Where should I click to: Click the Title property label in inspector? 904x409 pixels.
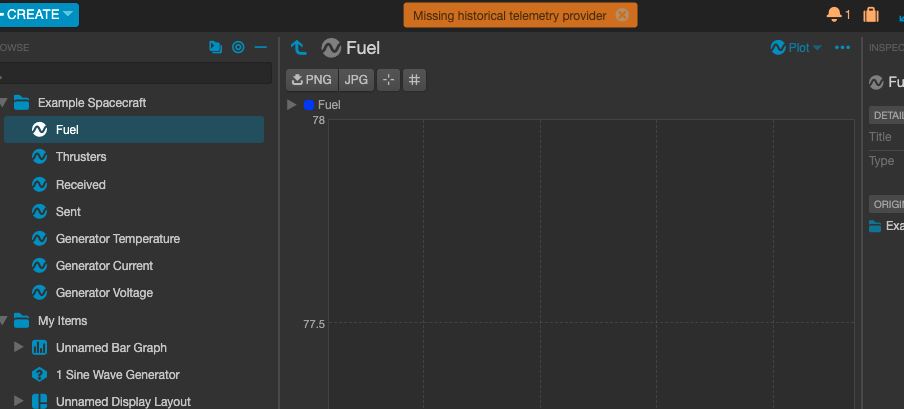click(880, 137)
